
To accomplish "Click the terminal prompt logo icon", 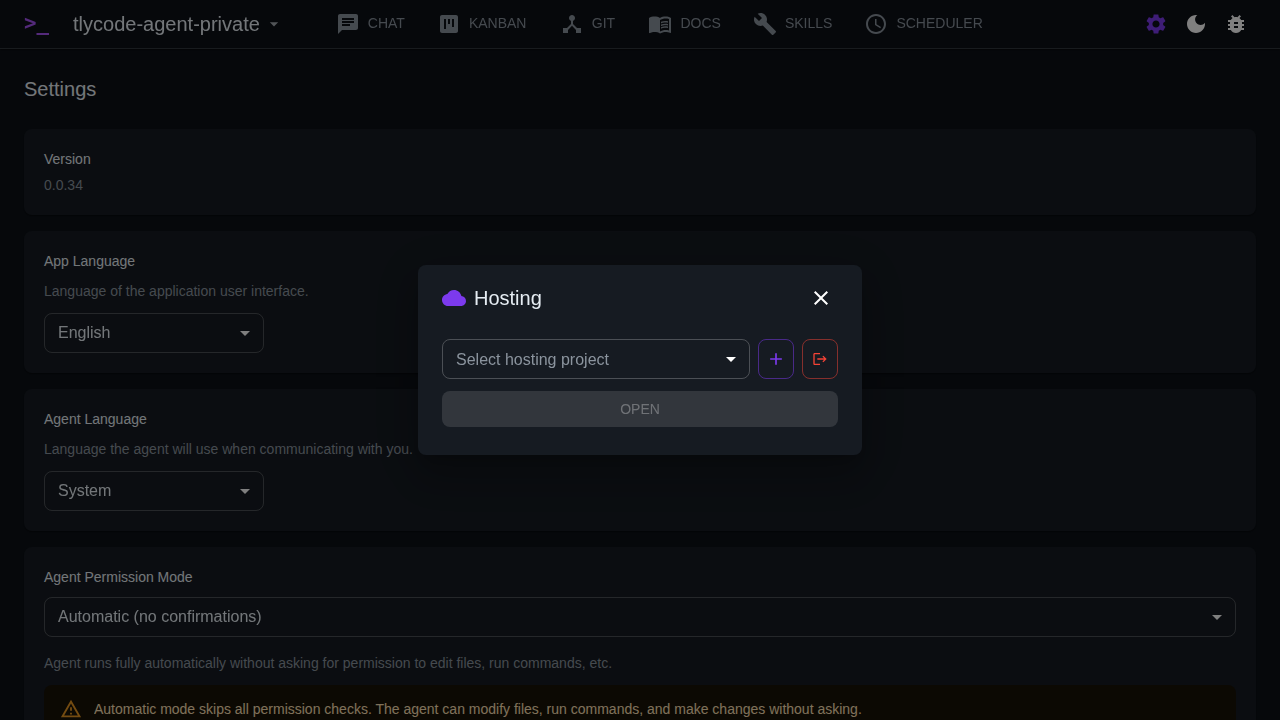I will [37, 24].
